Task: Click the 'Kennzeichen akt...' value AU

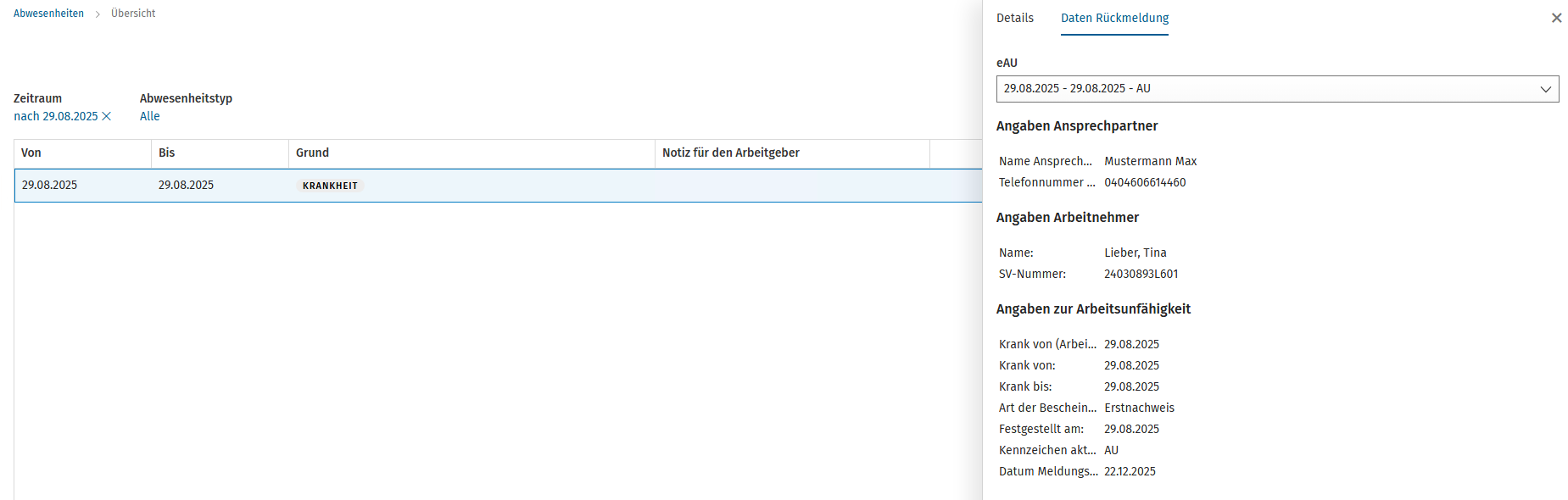Action: click(1111, 450)
